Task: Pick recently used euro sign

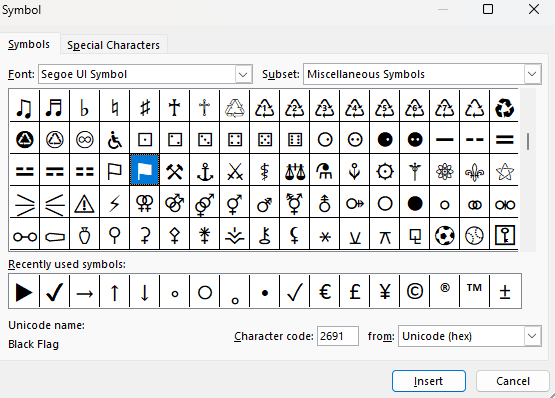Action: click(x=325, y=292)
